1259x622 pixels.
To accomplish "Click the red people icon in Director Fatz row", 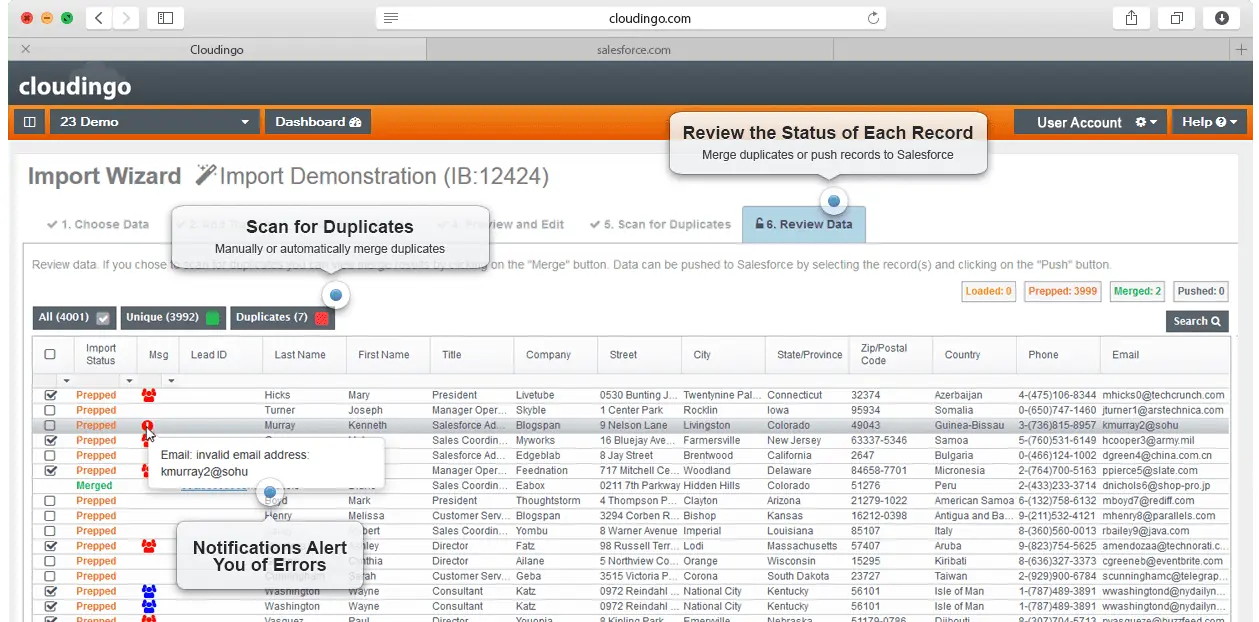I will [x=149, y=546].
